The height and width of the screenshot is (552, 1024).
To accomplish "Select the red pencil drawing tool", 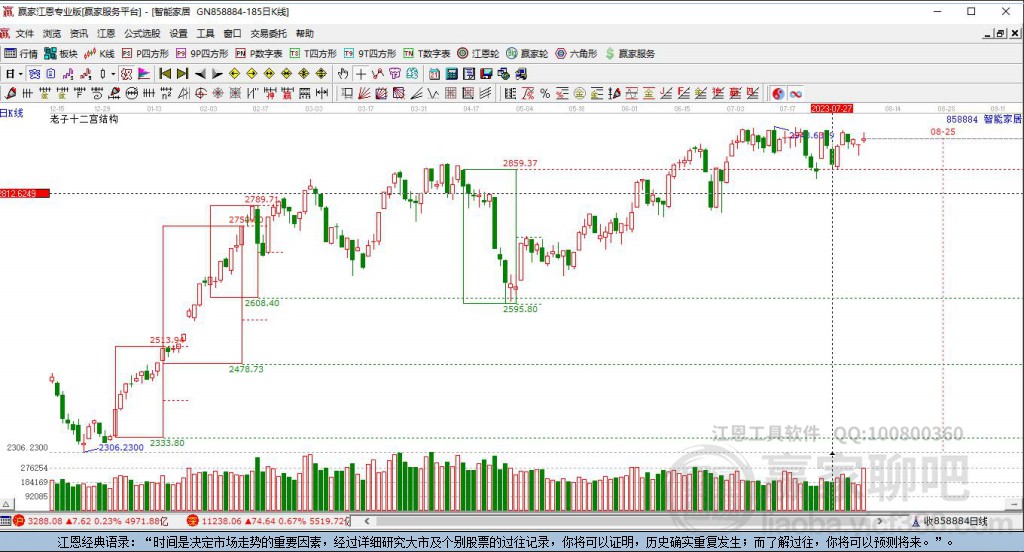I will click(x=10, y=93).
